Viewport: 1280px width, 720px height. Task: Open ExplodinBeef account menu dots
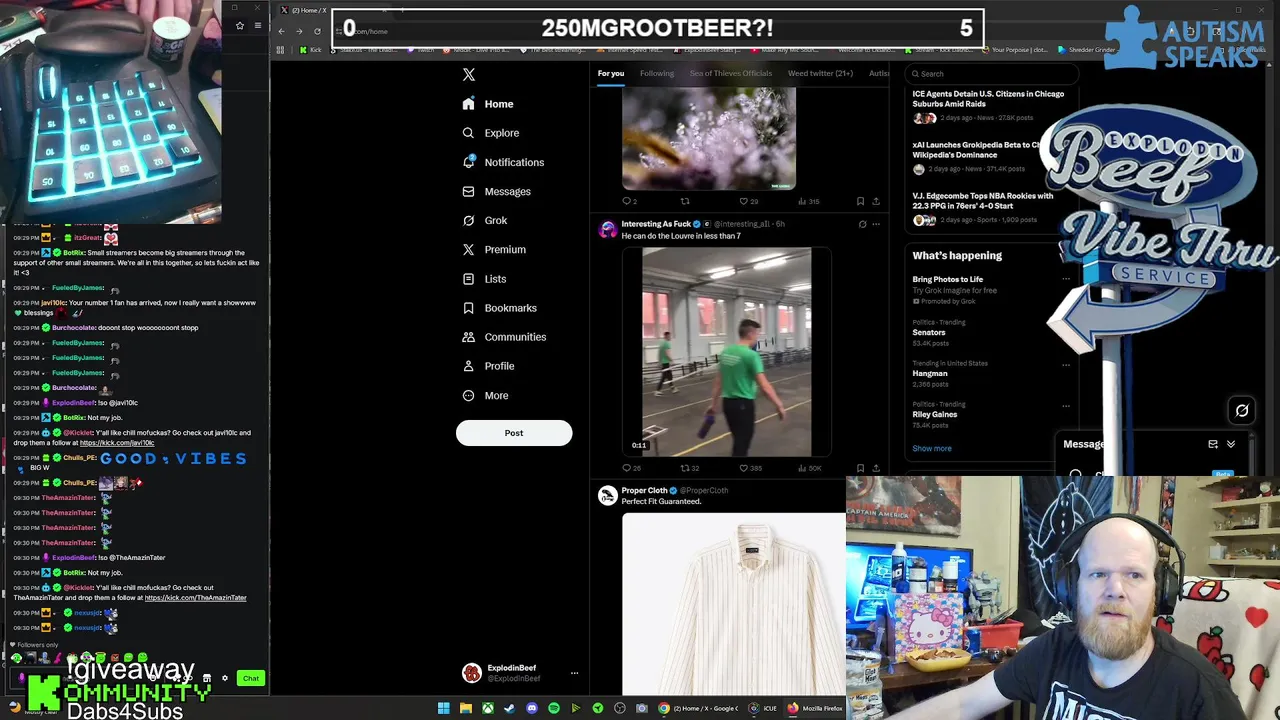pyautogui.click(x=574, y=673)
